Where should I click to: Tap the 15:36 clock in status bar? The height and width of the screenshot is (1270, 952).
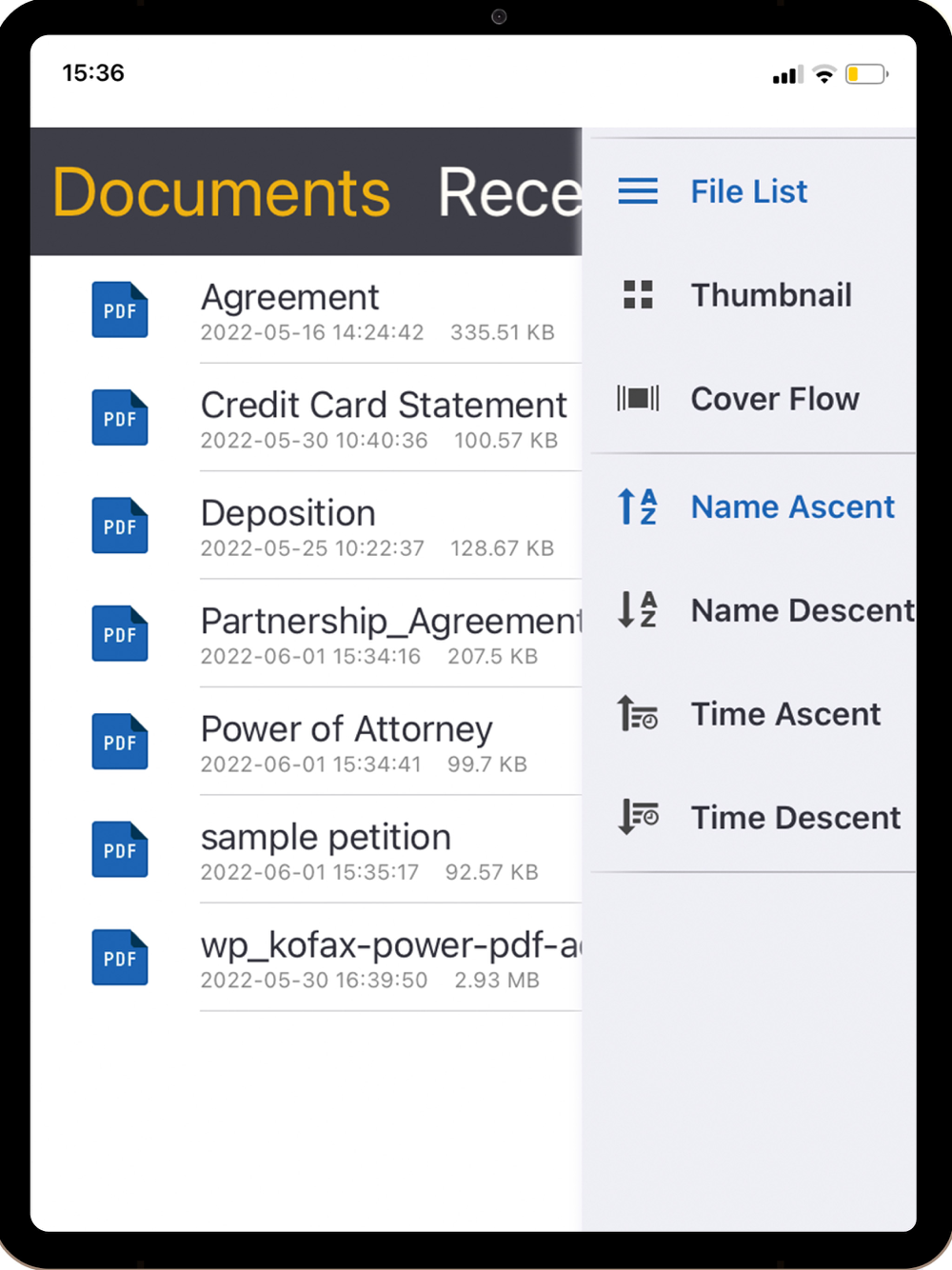93,73
